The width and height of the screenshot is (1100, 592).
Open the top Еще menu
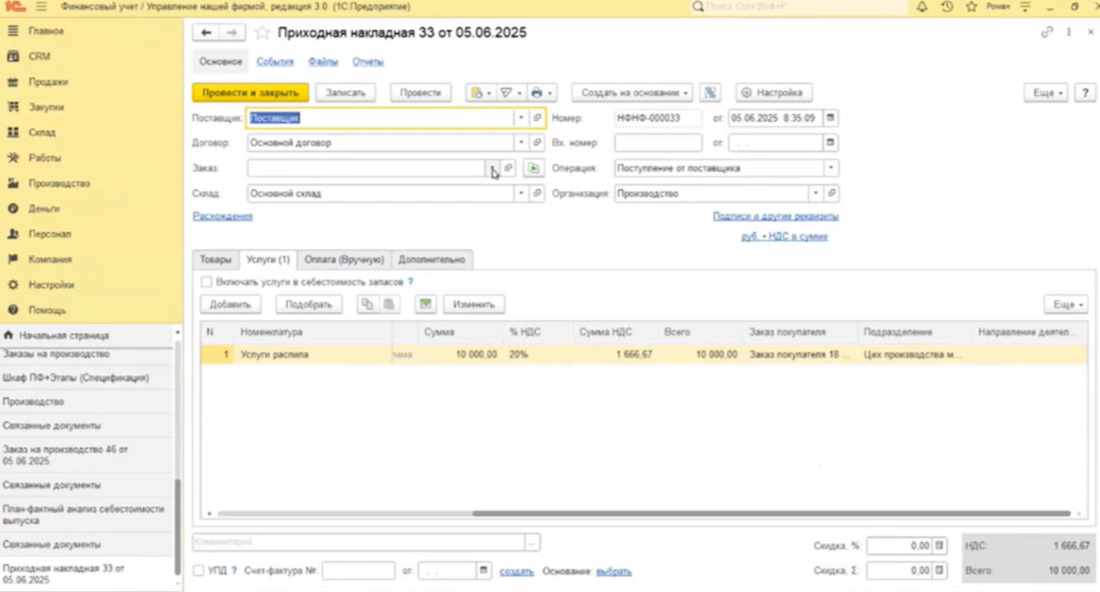coord(1047,93)
